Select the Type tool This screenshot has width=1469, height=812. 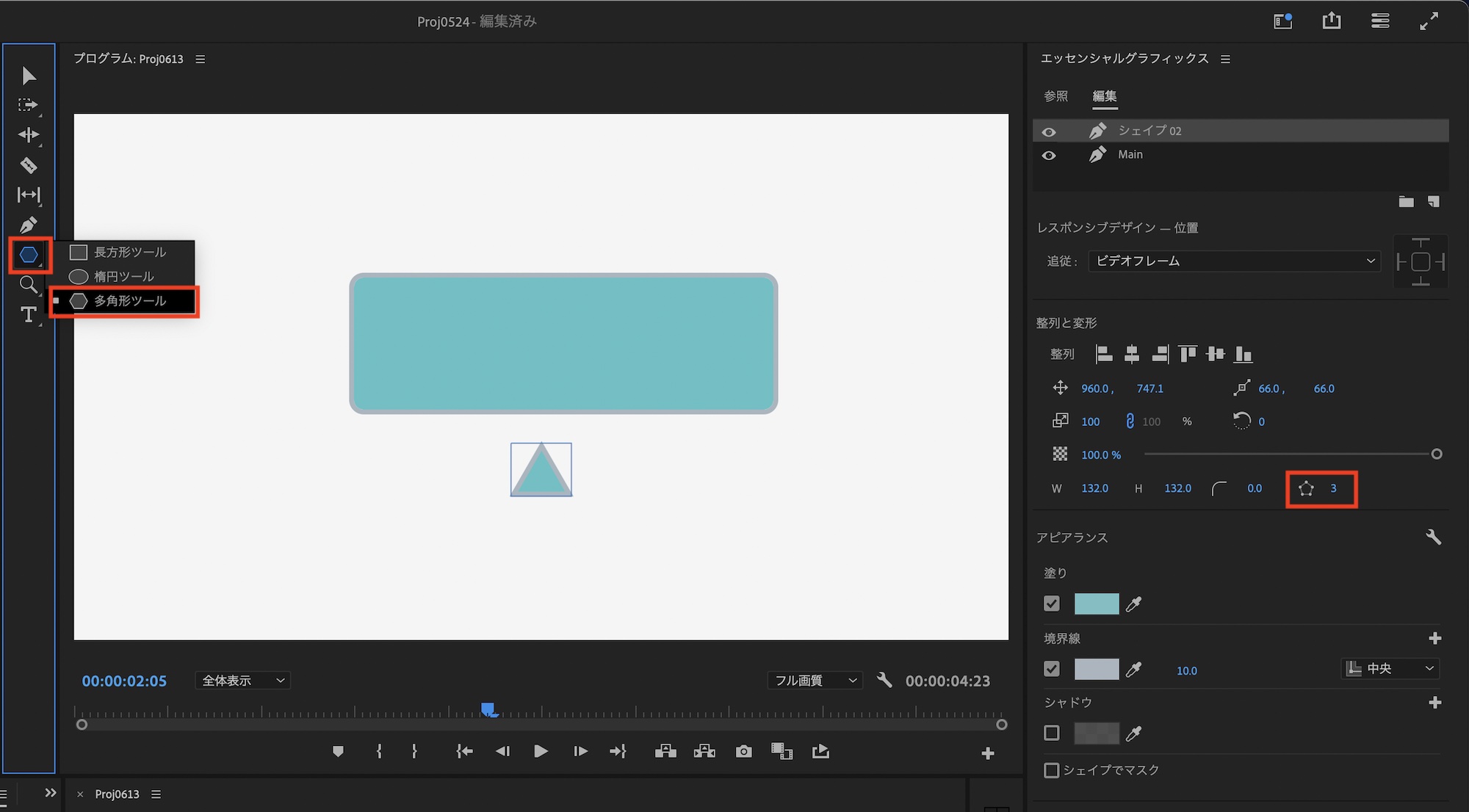point(29,315)
